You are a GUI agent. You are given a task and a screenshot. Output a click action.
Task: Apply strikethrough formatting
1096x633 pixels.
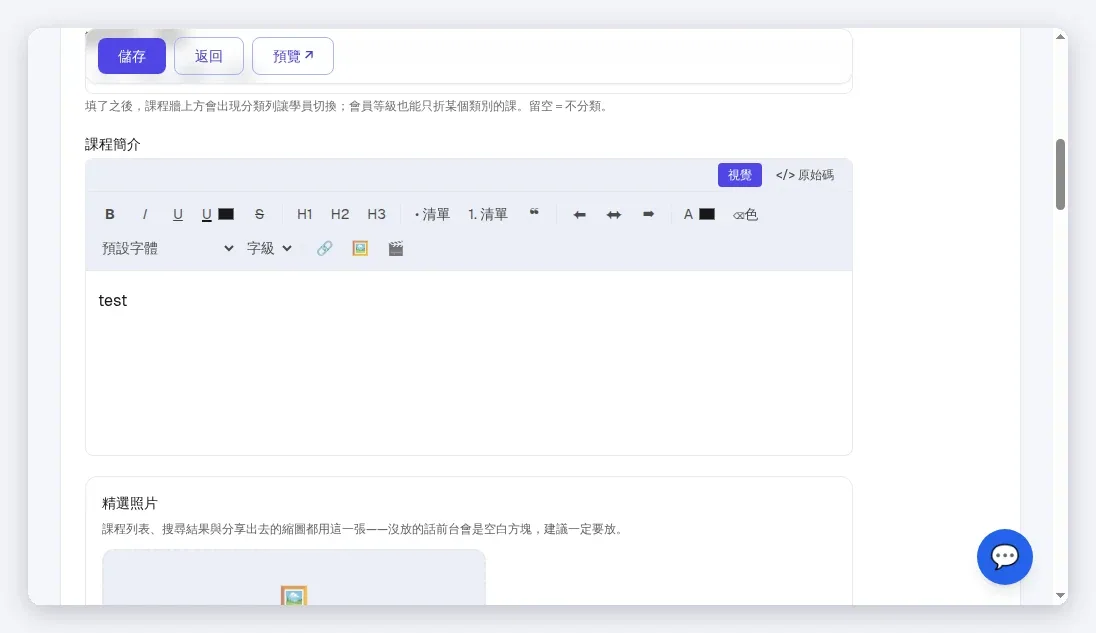(x=259, y=214)
